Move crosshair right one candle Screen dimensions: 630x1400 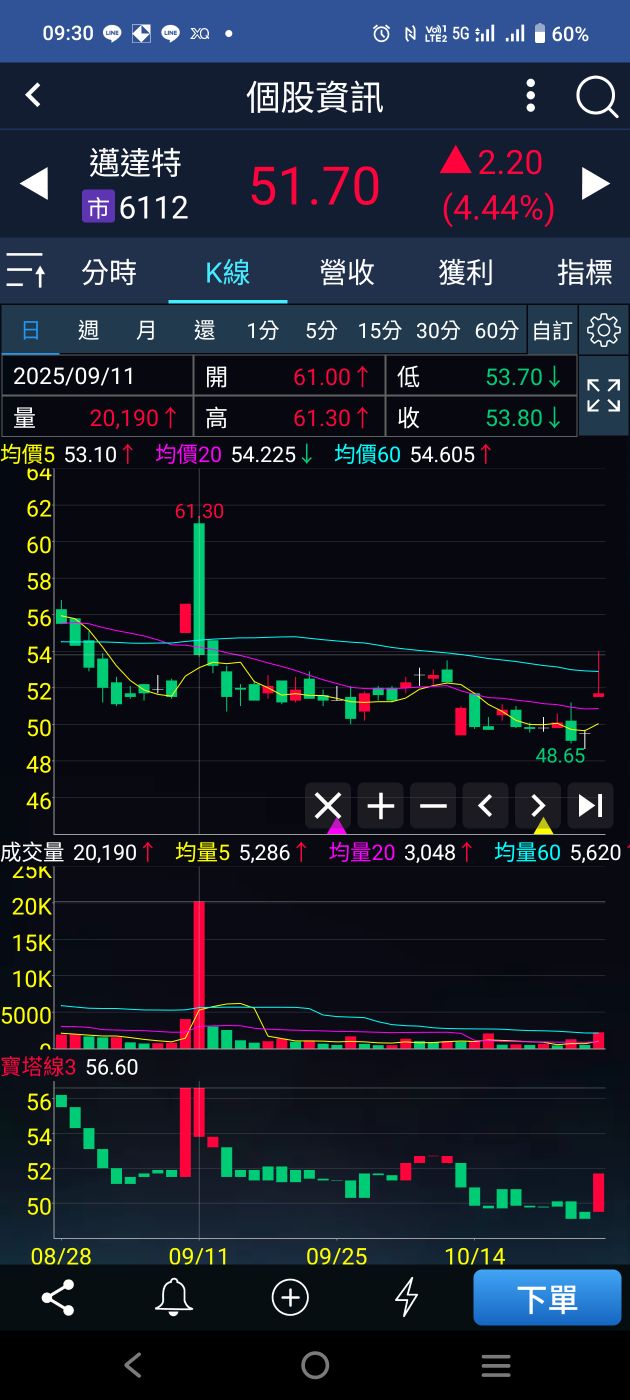(538, 806)
